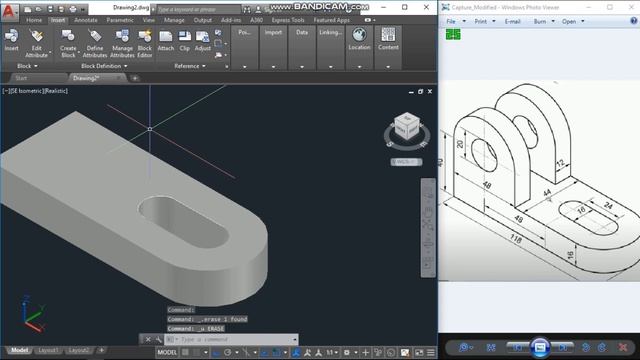Click the Location globe icon
640x360 pixels.
(x=359, y=35)
